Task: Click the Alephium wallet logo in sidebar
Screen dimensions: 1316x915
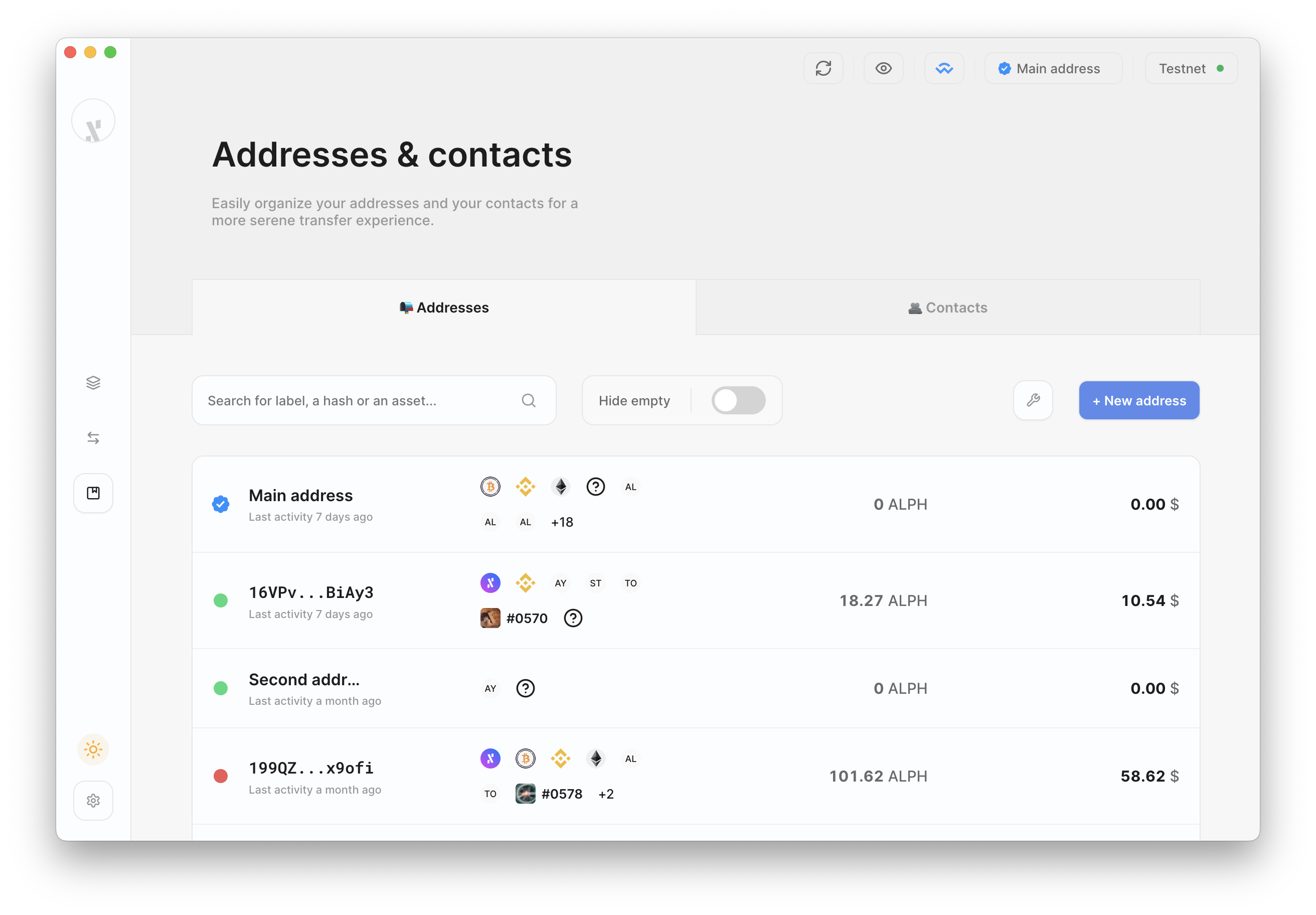Action: click(x=93, y=121)
